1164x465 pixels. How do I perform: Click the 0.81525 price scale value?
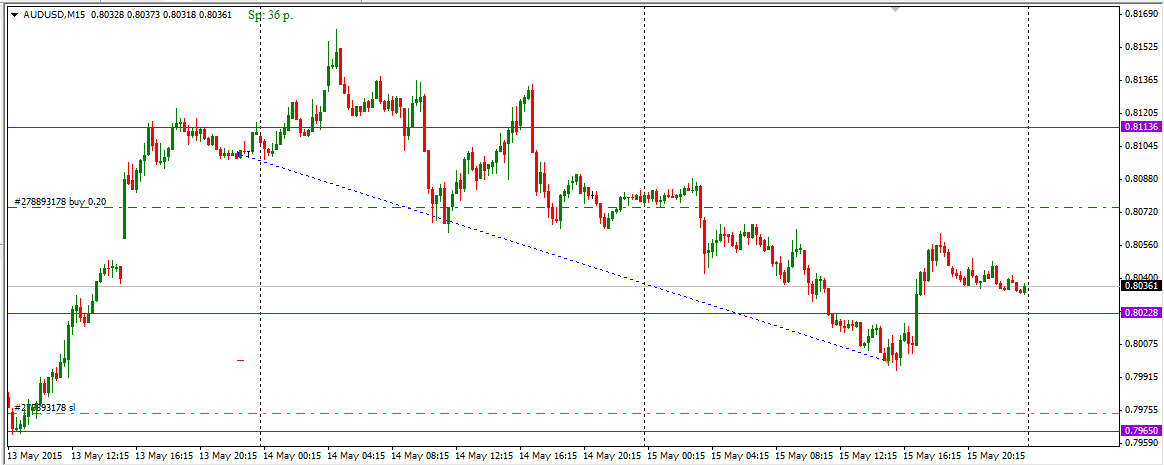pos(1142,47)
